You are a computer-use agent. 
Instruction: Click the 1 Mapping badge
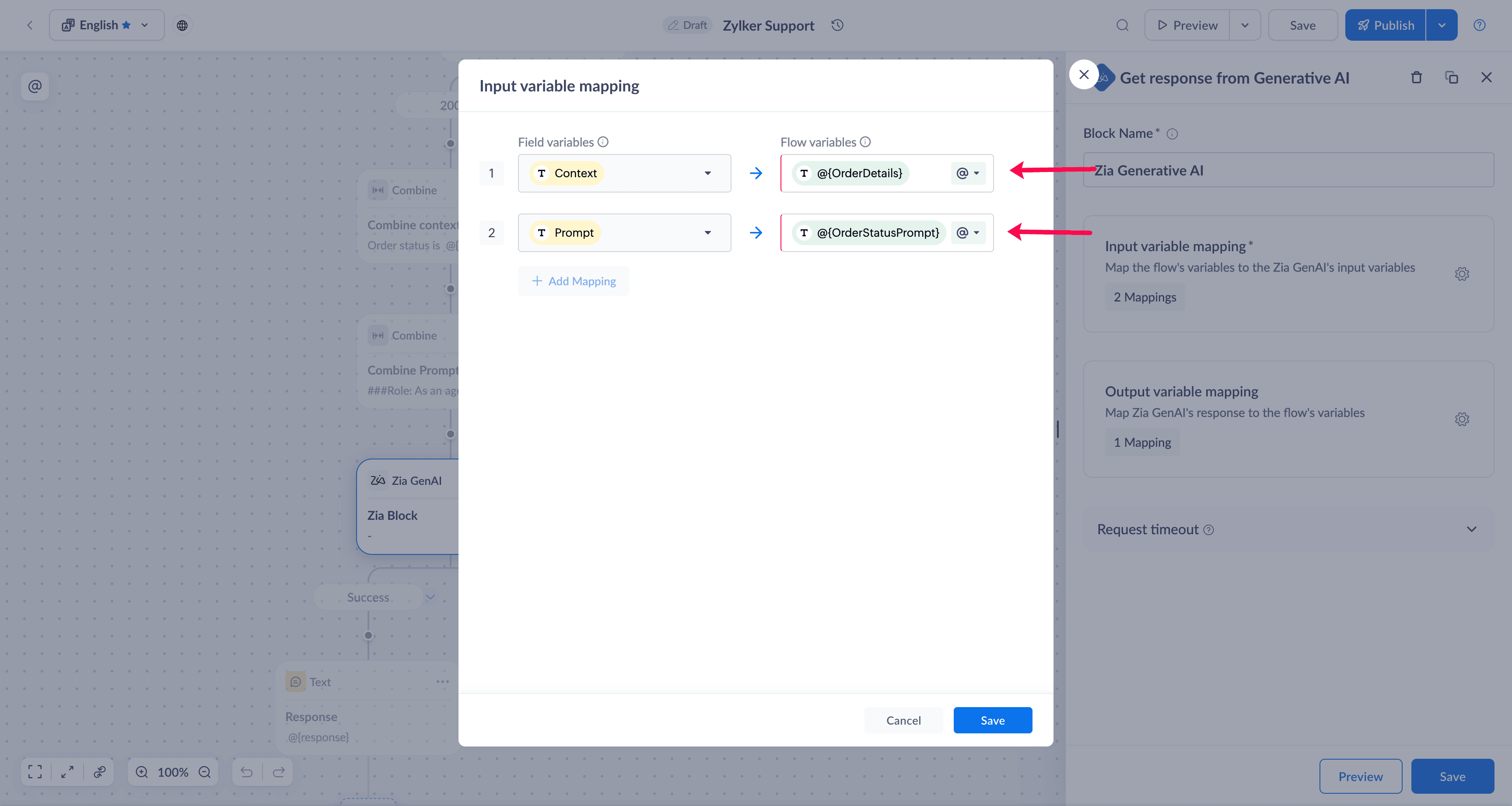[x=1142, y=442]
